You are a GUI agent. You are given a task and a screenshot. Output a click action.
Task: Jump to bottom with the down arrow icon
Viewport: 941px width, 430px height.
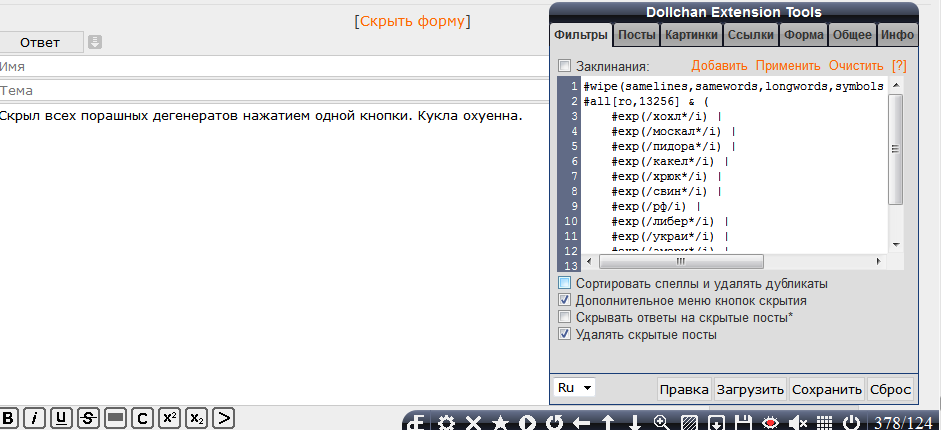coord(635,422)
